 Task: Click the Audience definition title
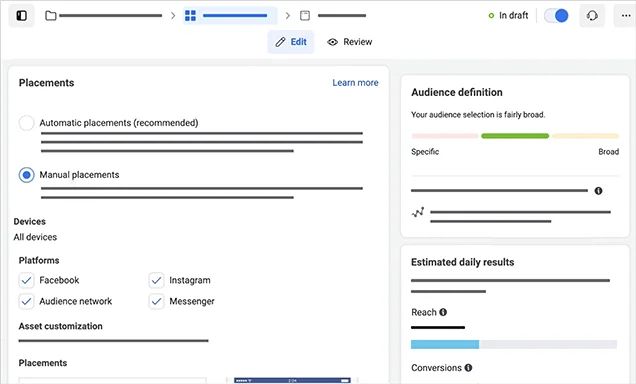coord(457,92)
